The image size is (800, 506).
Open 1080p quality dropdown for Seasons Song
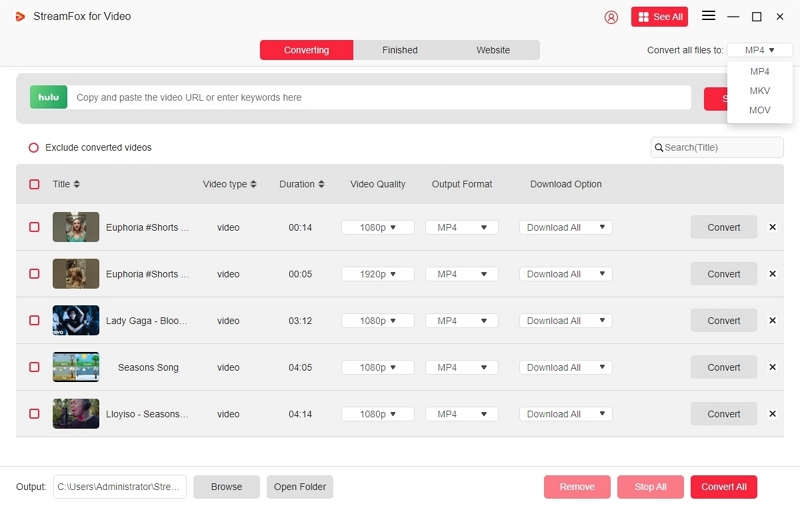pyautogui.click(x=378, y=367)
